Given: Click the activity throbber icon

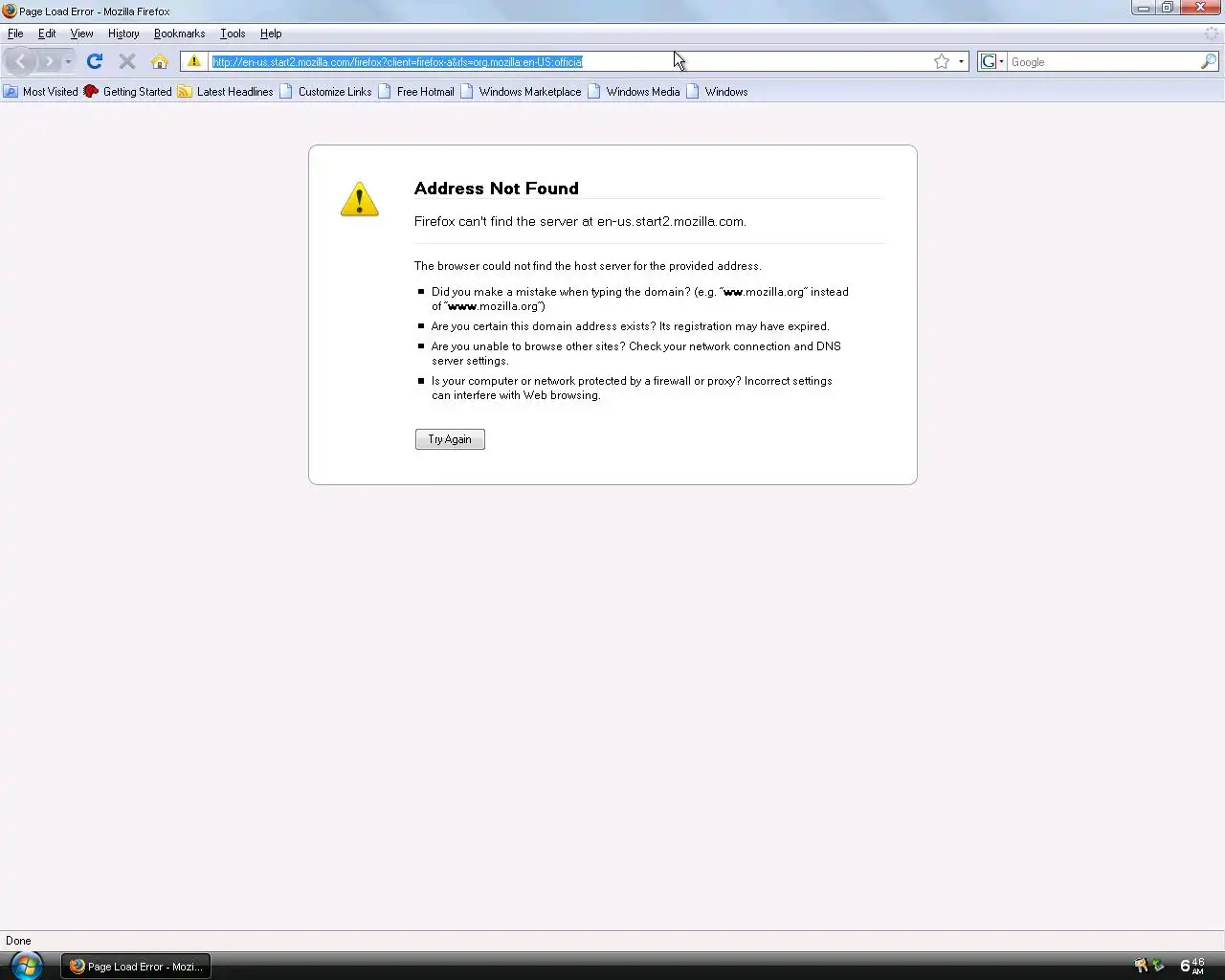Looking at the screenshot, I should point(1212,33).
